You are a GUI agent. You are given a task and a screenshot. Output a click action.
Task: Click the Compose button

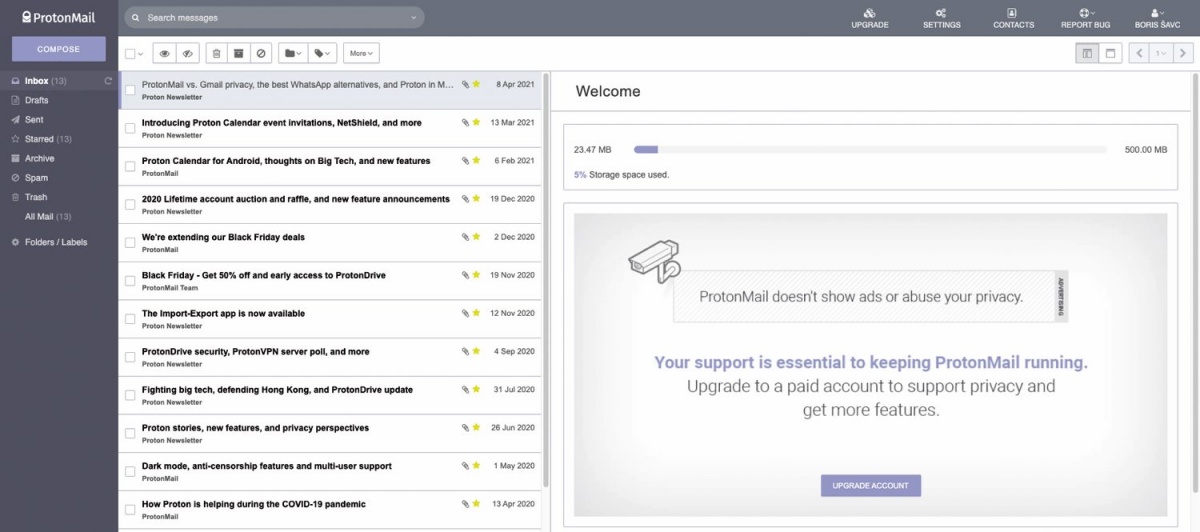(x=59, y=49)
